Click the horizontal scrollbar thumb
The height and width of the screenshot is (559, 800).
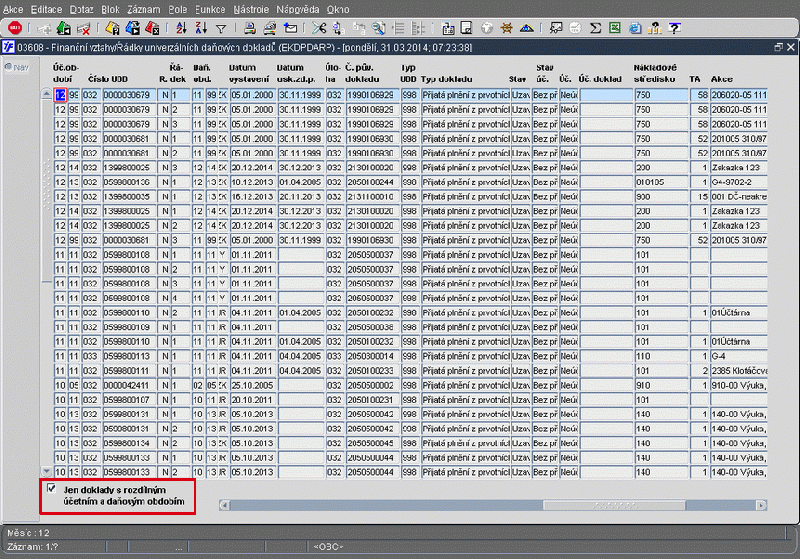615,505
